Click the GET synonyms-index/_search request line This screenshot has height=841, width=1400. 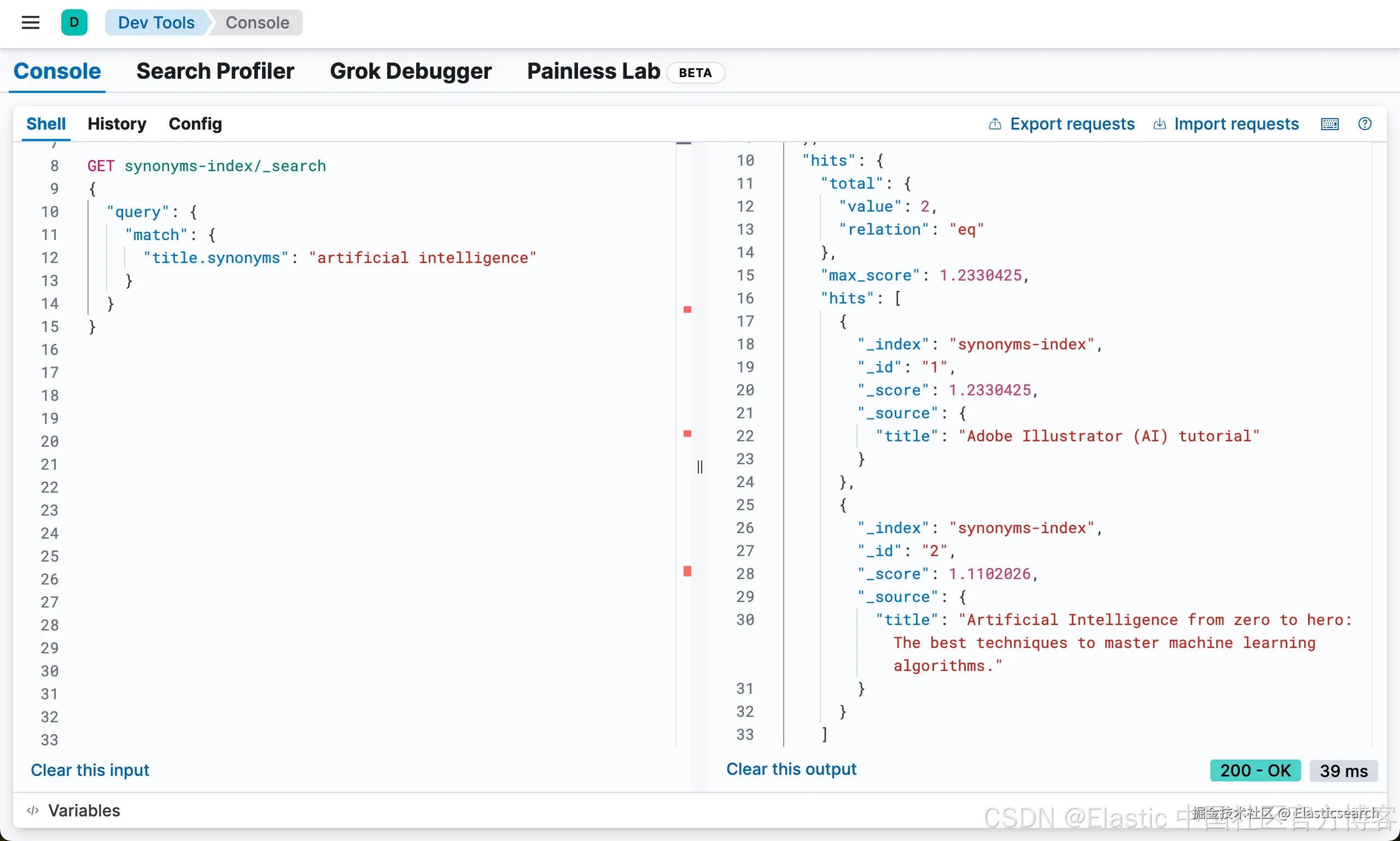(x=207, y=166)
